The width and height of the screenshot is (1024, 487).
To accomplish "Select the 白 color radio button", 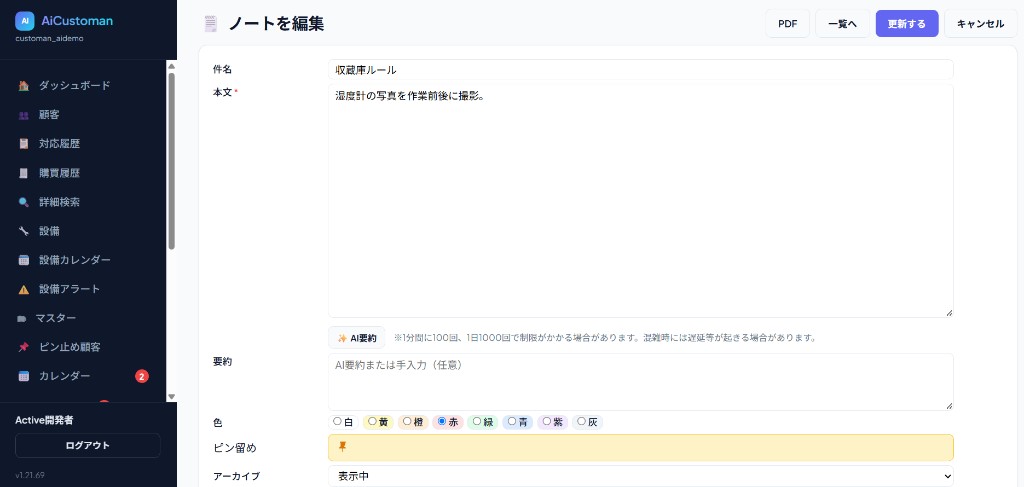I will [337, 422].
